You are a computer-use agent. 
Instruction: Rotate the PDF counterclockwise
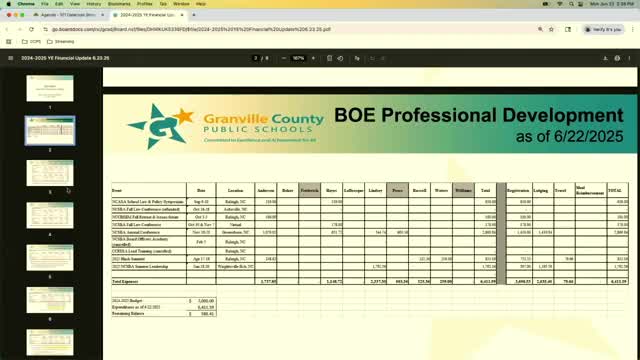340,58
